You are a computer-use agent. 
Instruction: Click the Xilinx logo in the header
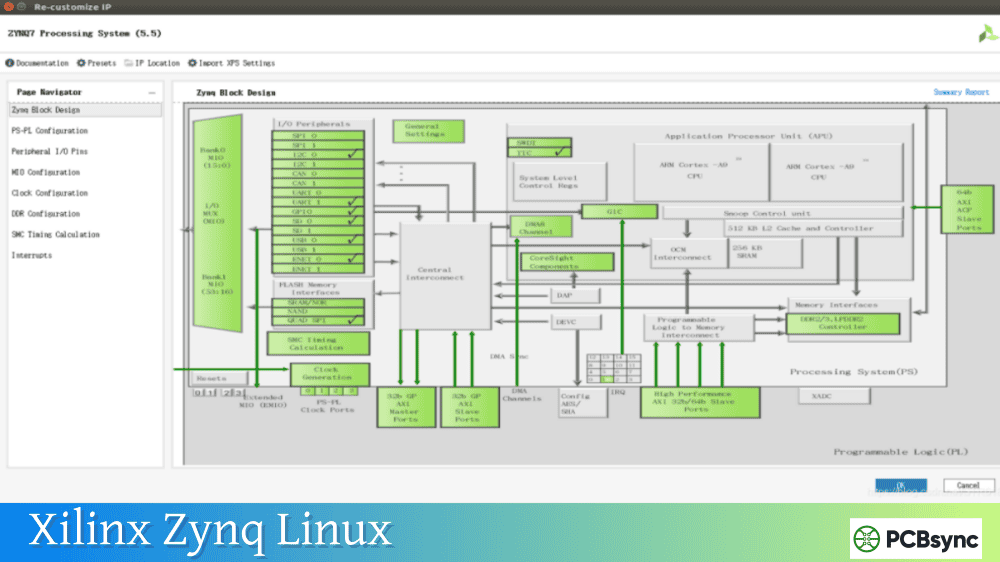point(988,33)
